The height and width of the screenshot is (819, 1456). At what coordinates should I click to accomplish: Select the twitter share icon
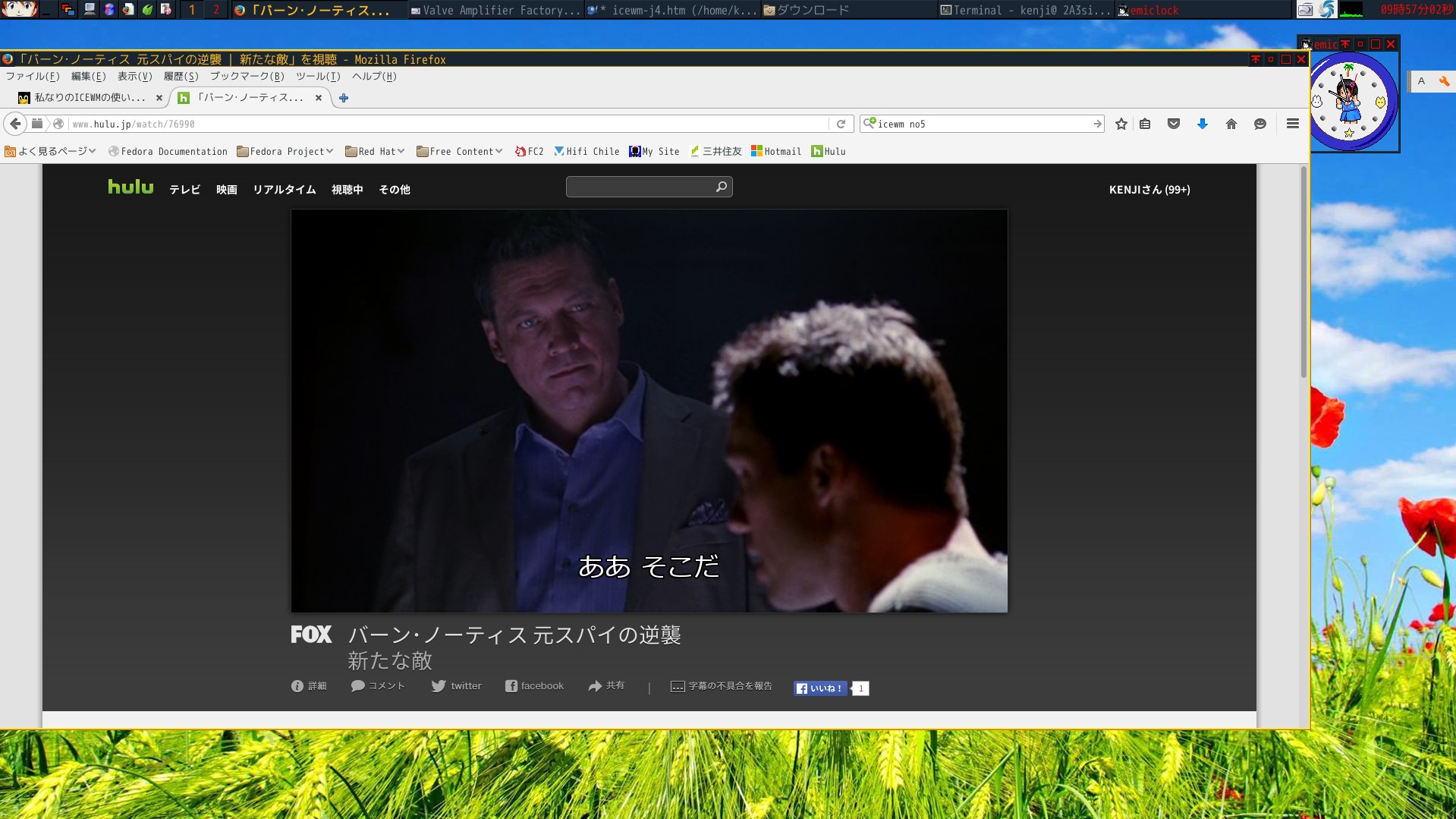click(456, 685)
